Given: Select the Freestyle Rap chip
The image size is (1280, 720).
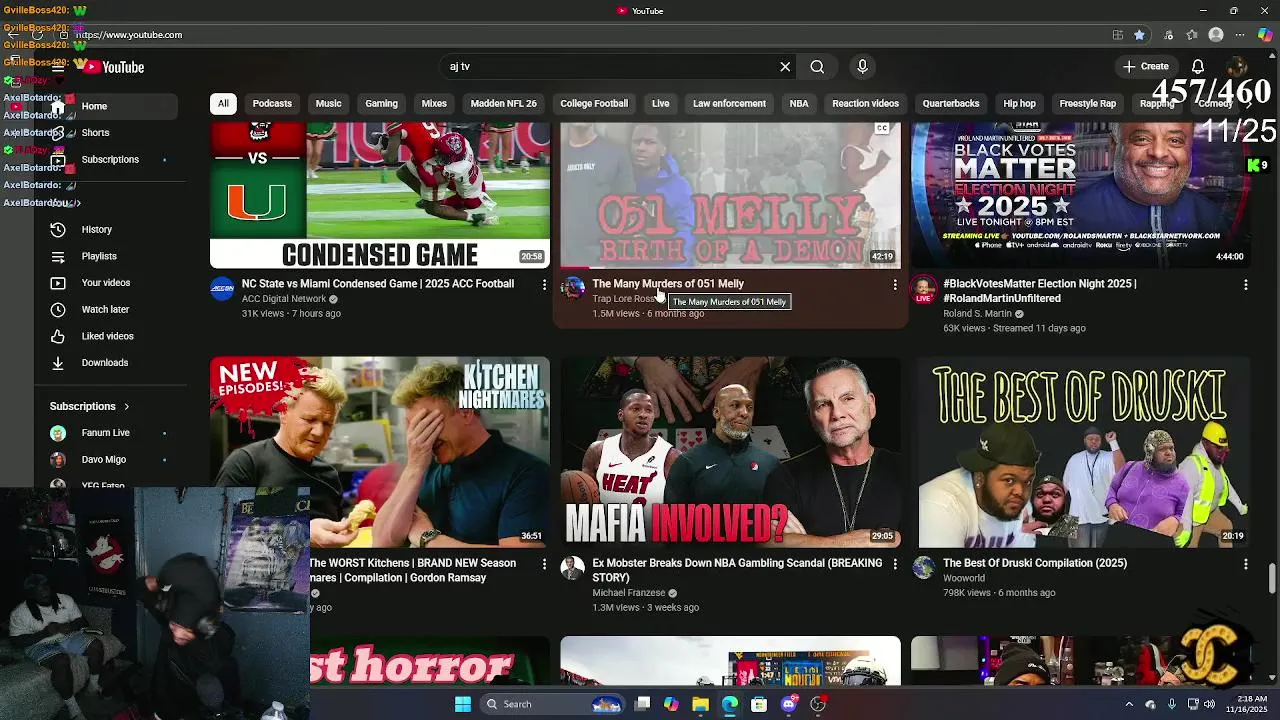Looking at the screenshot, I should tap(1087, 104).
